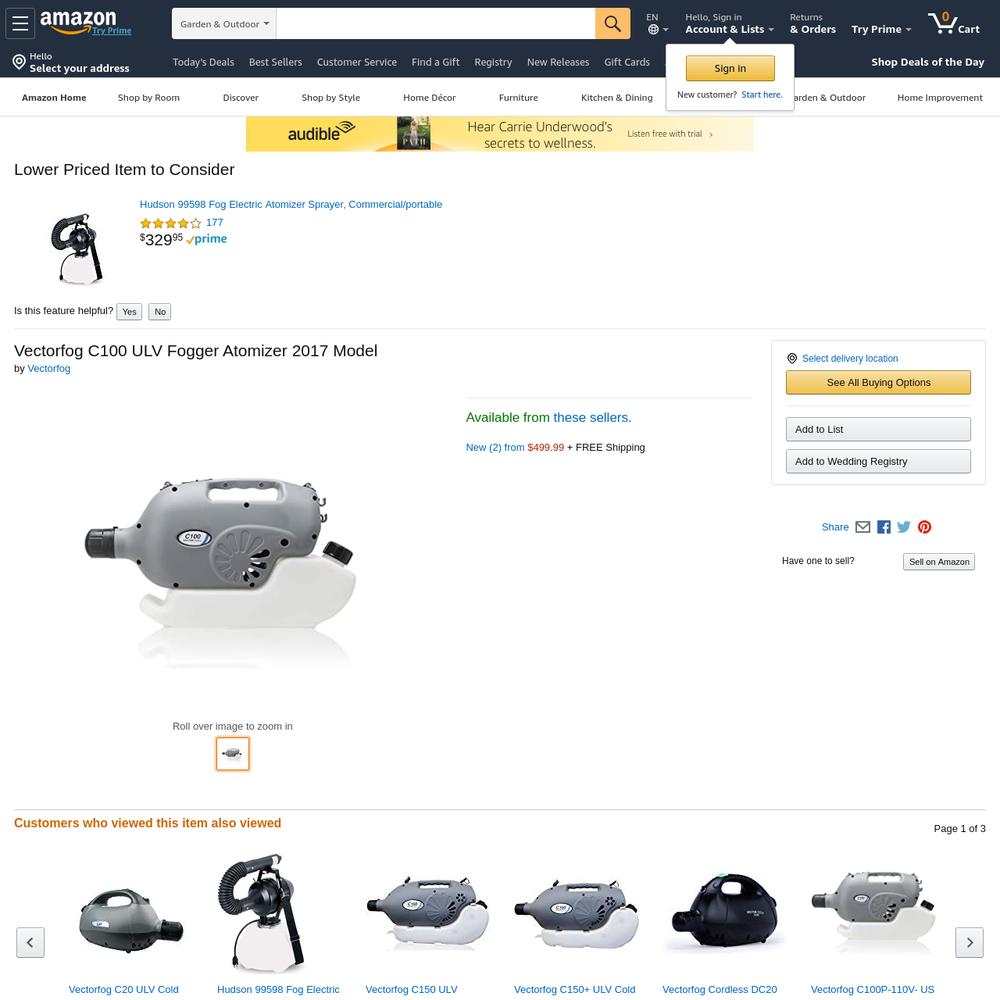Open the shopping cart
This screenshot has width=1000, height=1000.
[x=953, y=24]
